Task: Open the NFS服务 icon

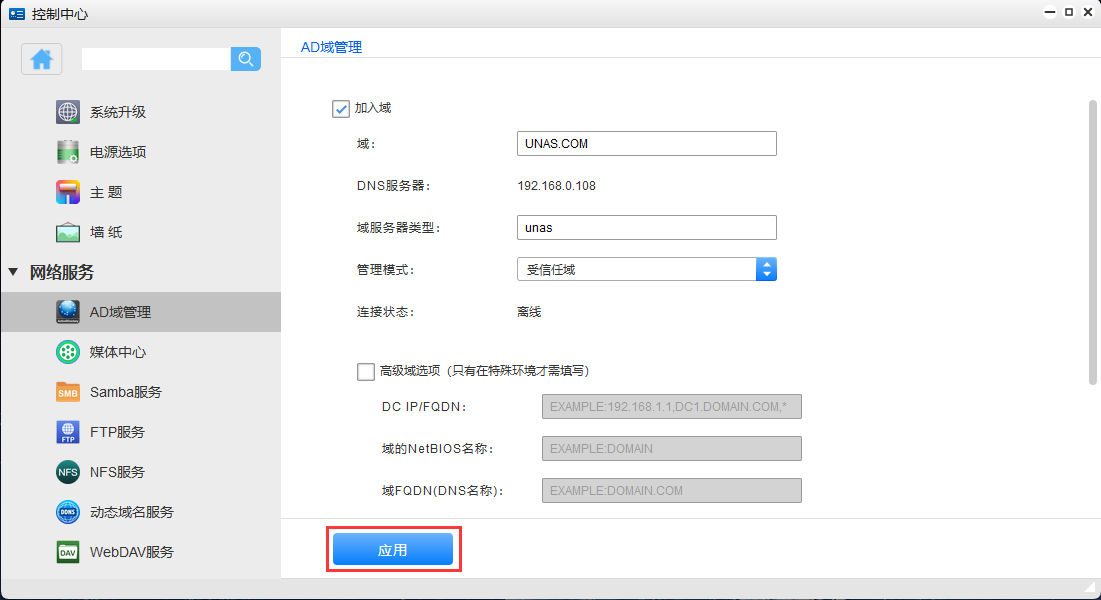Action: coord(68,472)
